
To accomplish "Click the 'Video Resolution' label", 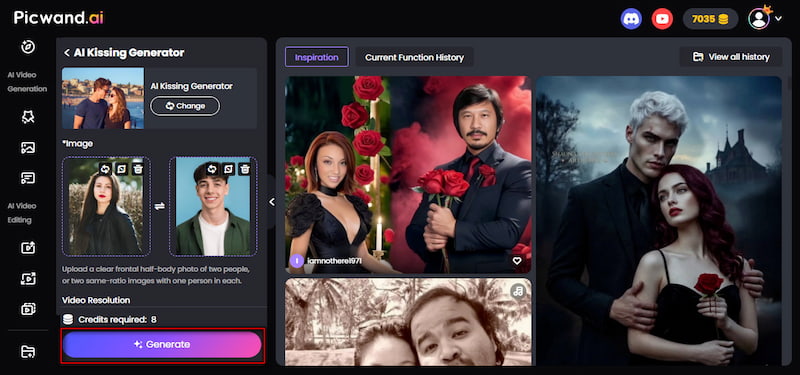I will [96, 300].
